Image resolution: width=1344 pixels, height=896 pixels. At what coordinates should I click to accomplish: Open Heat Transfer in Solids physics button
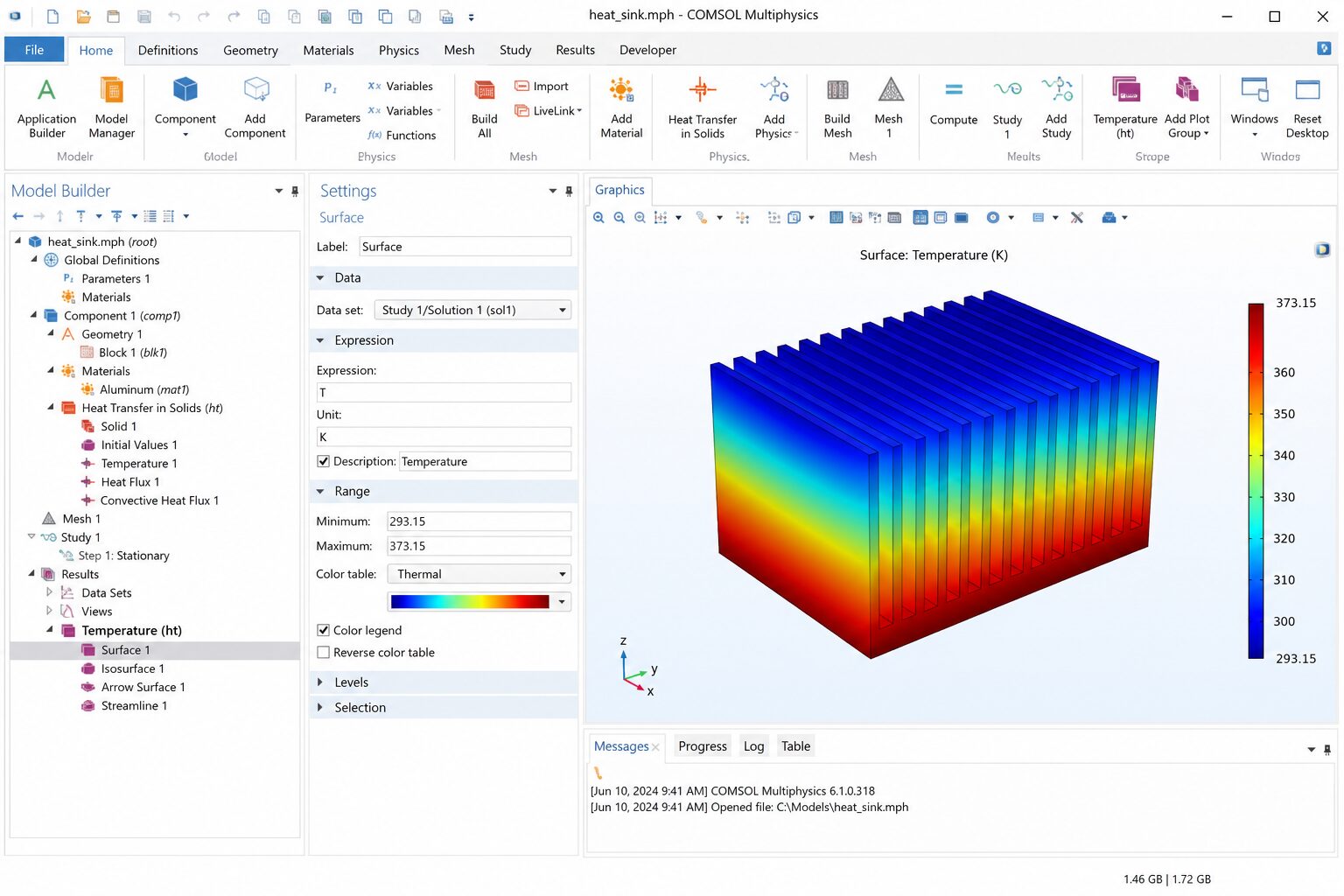pyautogui.click(x=702, y=108)
